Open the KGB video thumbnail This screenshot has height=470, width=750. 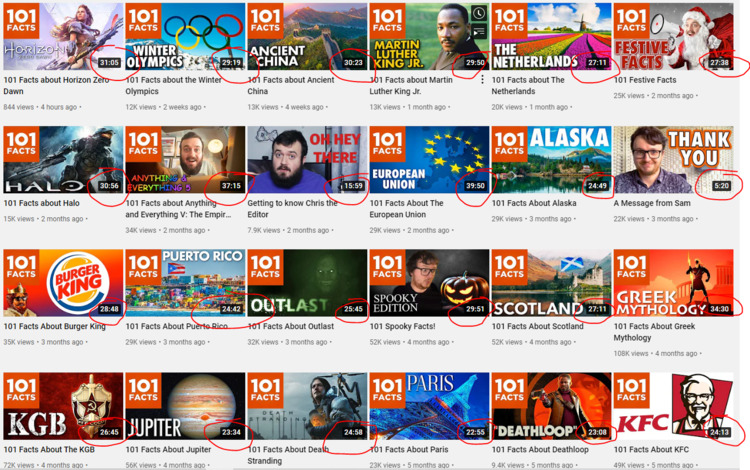pos(63,406)
